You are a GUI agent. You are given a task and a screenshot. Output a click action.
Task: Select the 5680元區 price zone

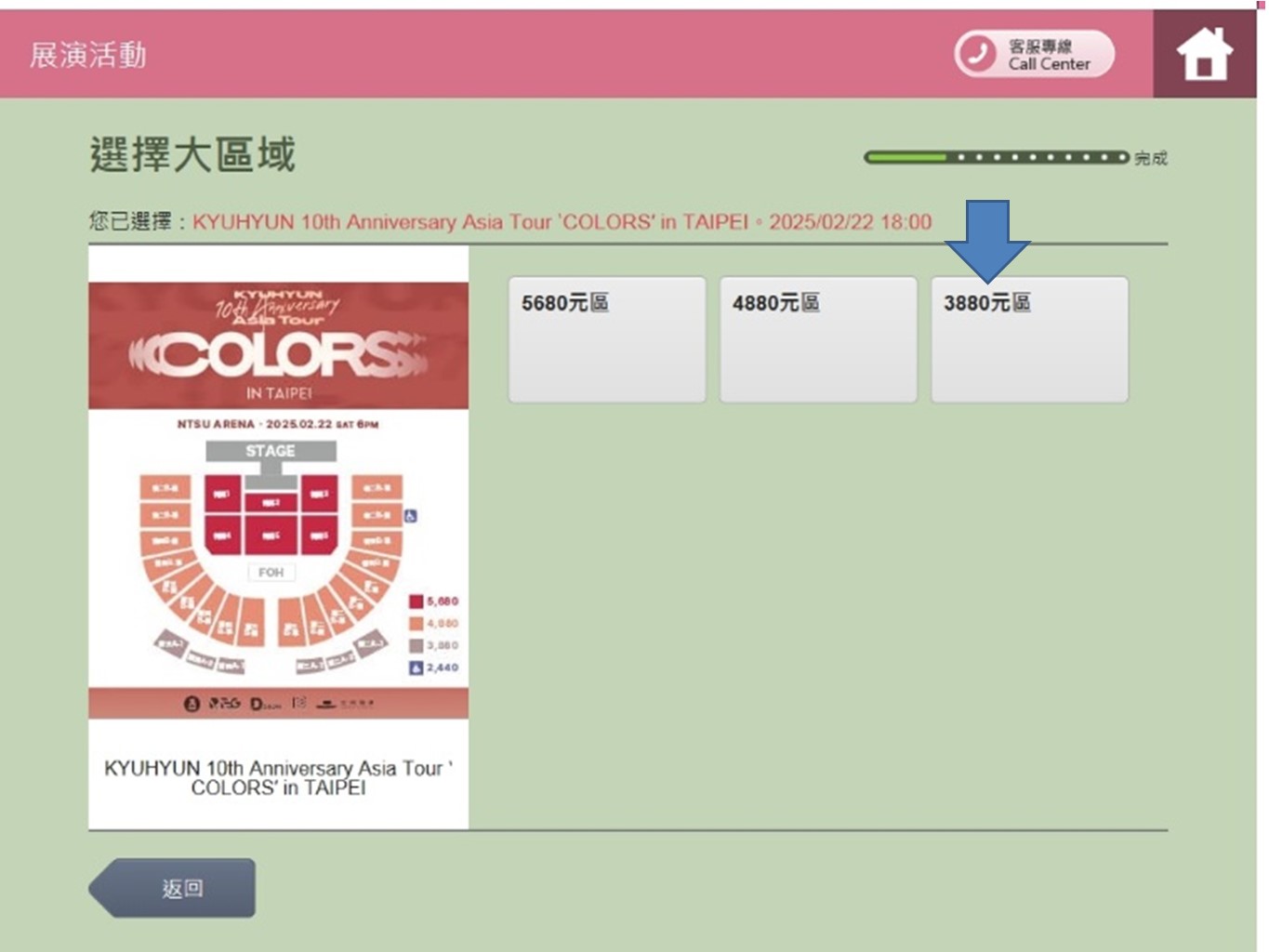[607, 339]
